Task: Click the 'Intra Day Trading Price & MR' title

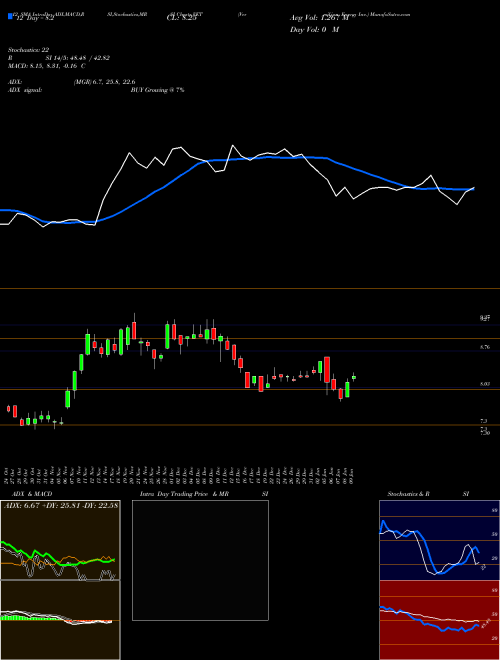Action: point(184,494)
